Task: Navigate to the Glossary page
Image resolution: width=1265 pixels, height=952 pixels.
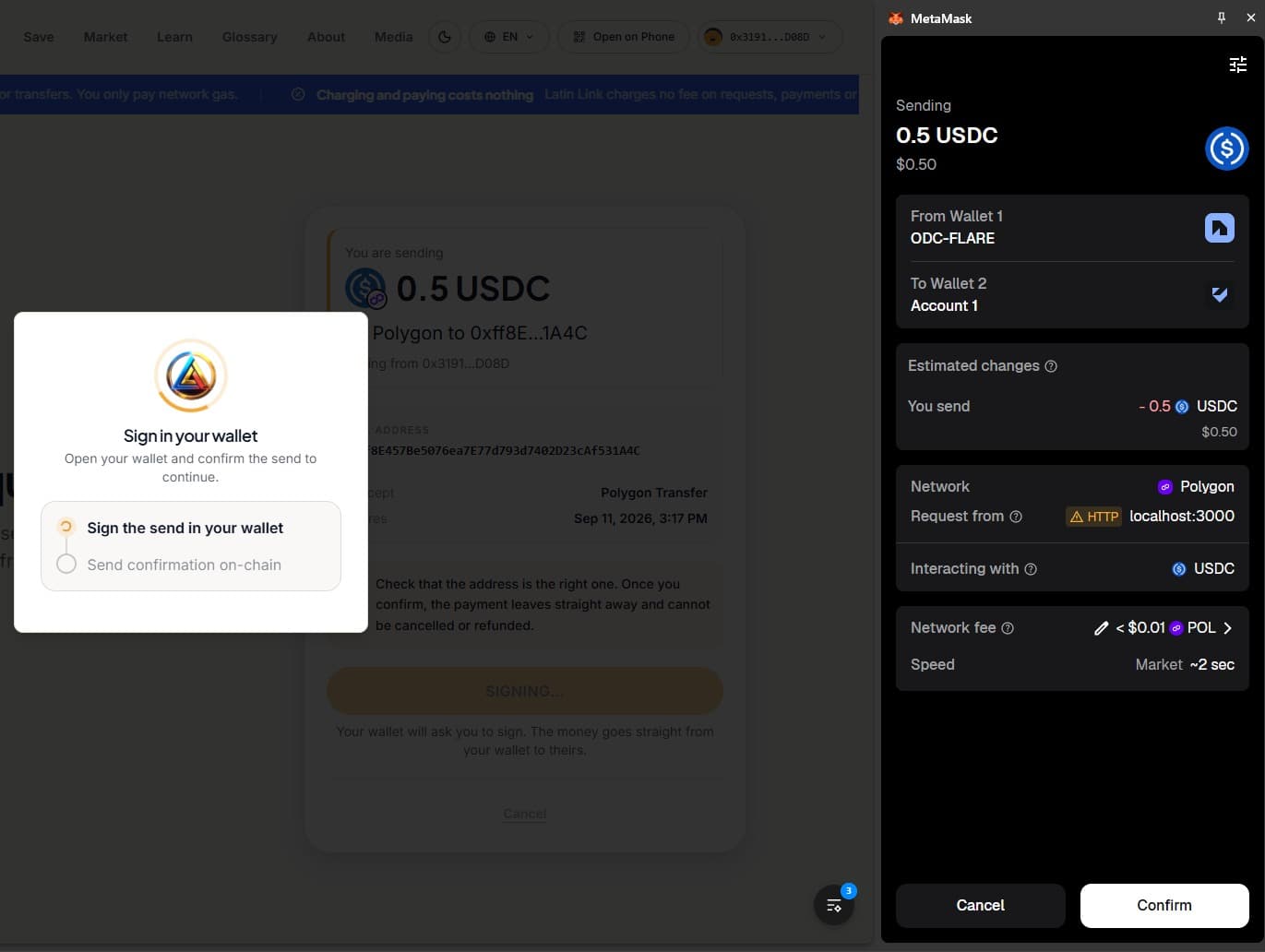Action: coord(250,37)
